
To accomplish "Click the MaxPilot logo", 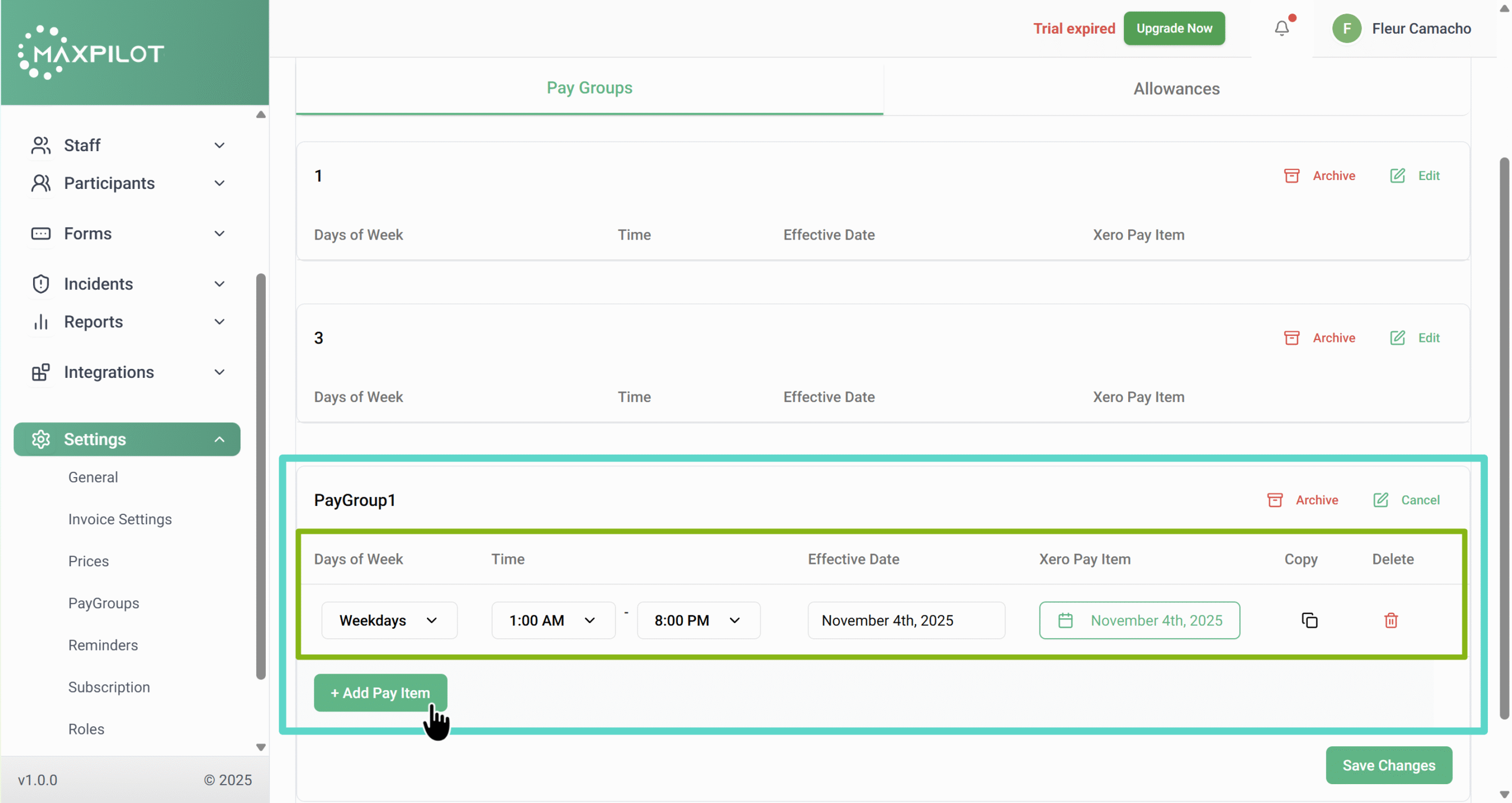I will (x=92, y=53).
